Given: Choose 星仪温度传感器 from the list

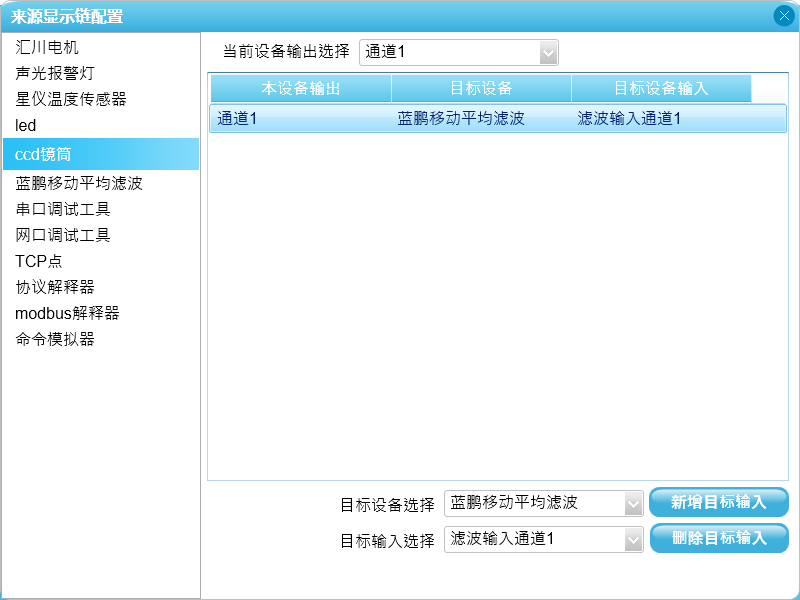Looking at the screenshot, I should pos(70,99).
